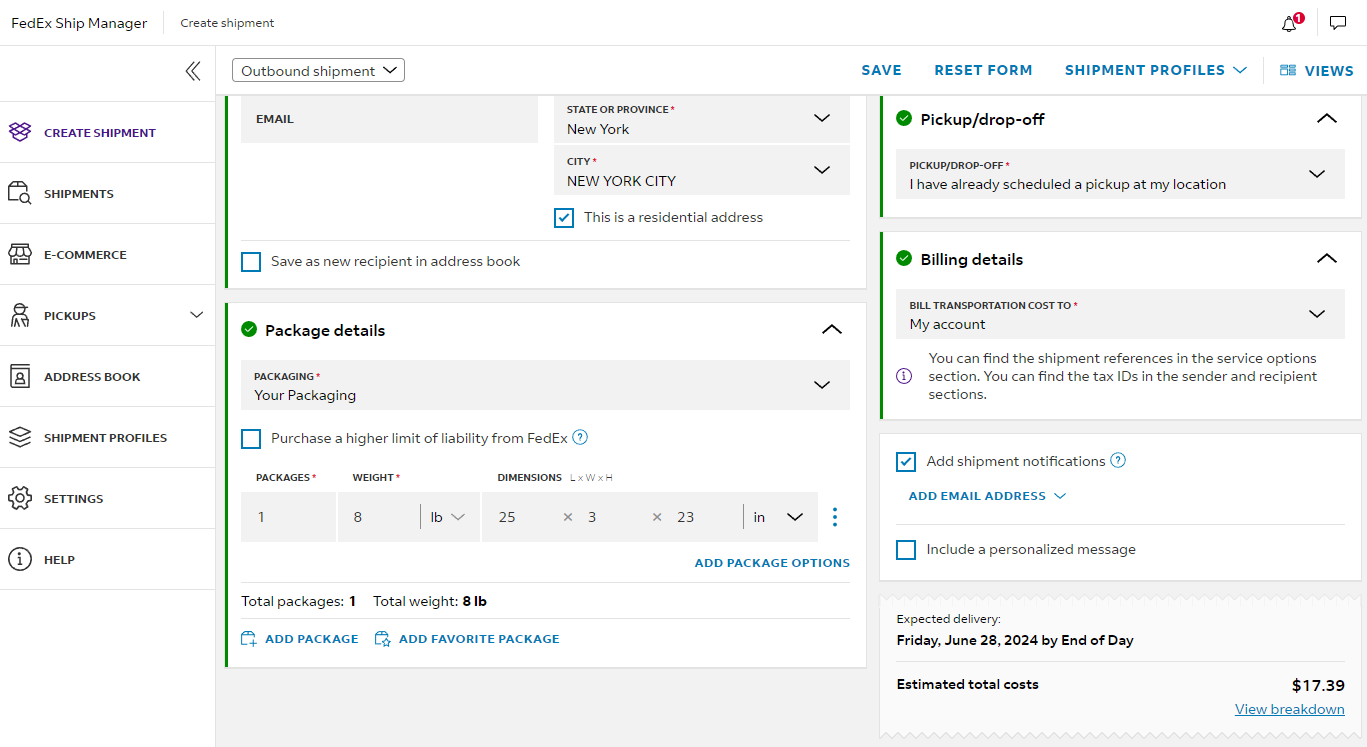Click RESET FORM button

[983, 71]
